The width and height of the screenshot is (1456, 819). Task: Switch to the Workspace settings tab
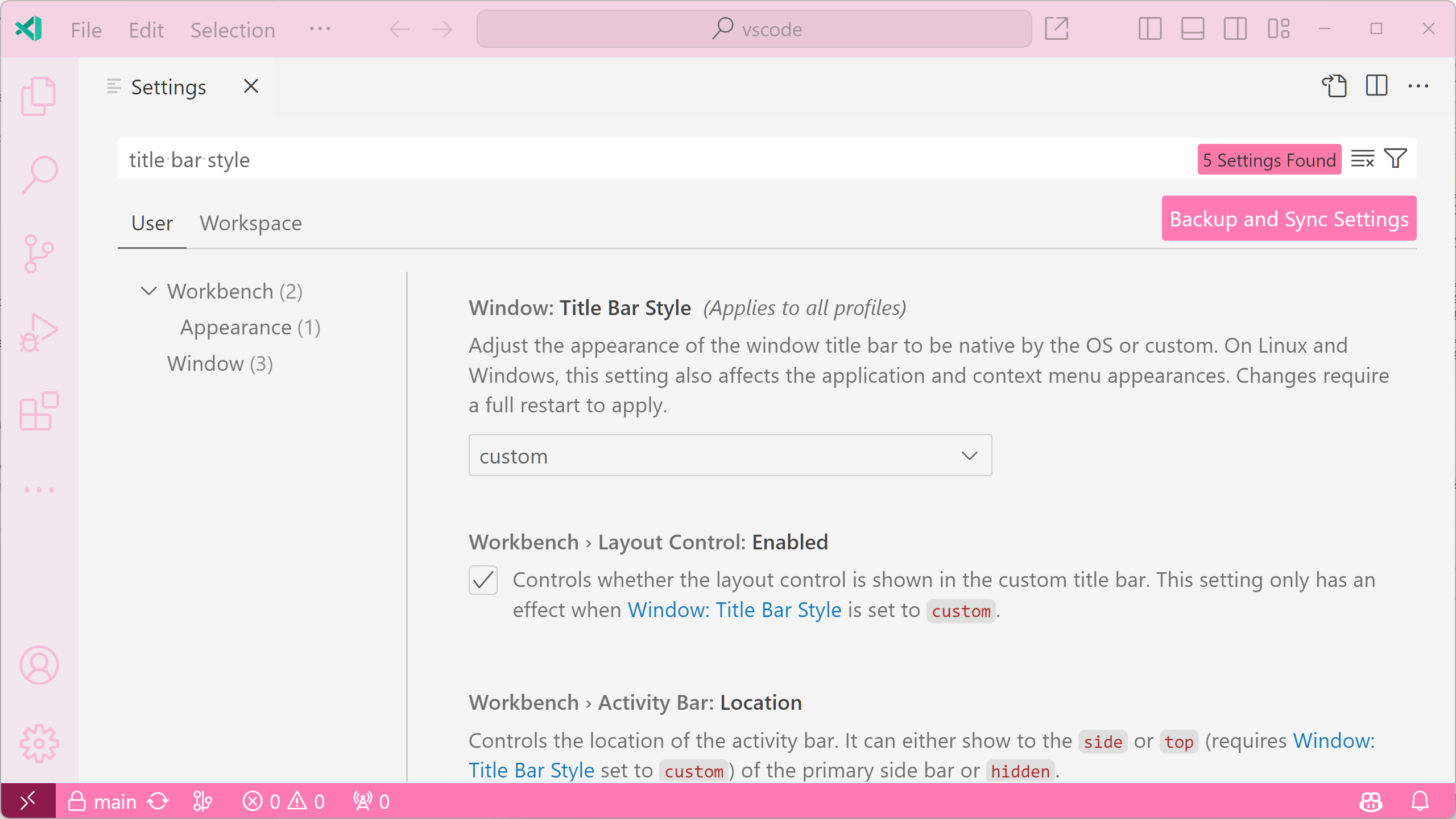click(x=251, y=223)
